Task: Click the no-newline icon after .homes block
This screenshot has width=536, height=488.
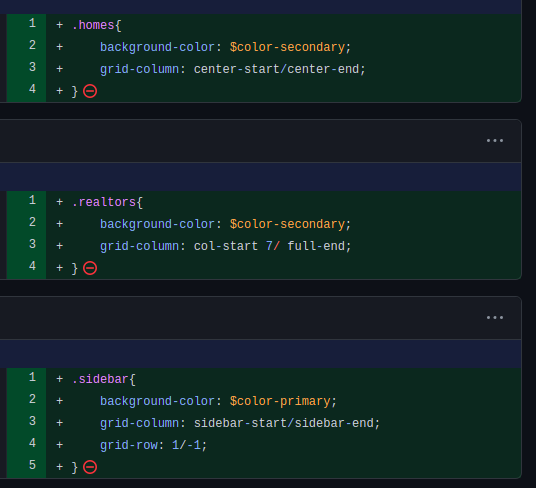Action: point(90,91)
